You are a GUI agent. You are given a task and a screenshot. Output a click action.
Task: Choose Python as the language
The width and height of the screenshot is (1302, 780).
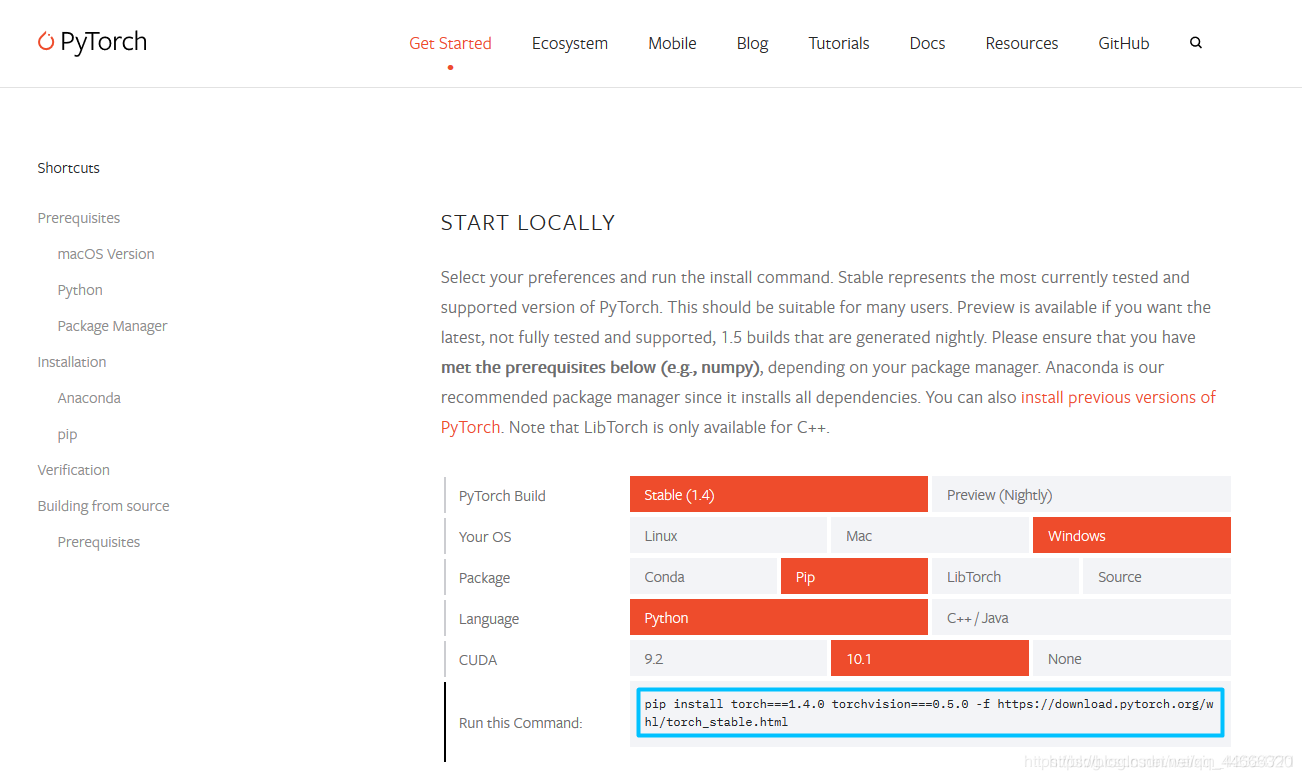click(779, 618)
